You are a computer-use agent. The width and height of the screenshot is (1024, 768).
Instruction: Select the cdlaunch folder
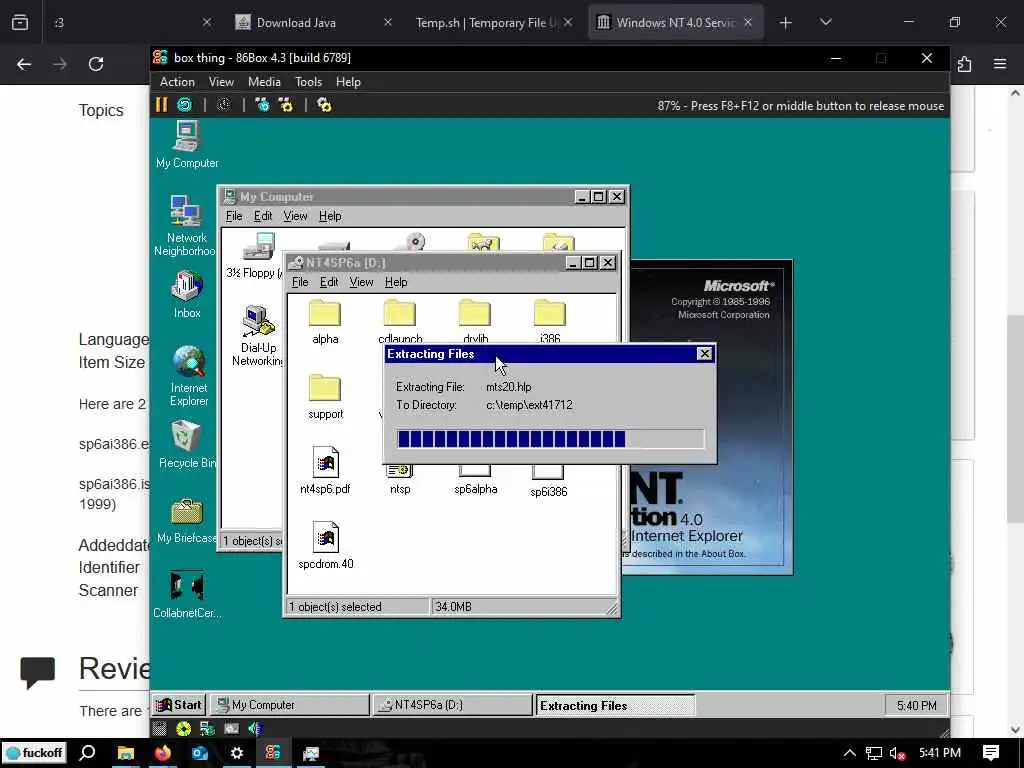[x=400, y=322]
